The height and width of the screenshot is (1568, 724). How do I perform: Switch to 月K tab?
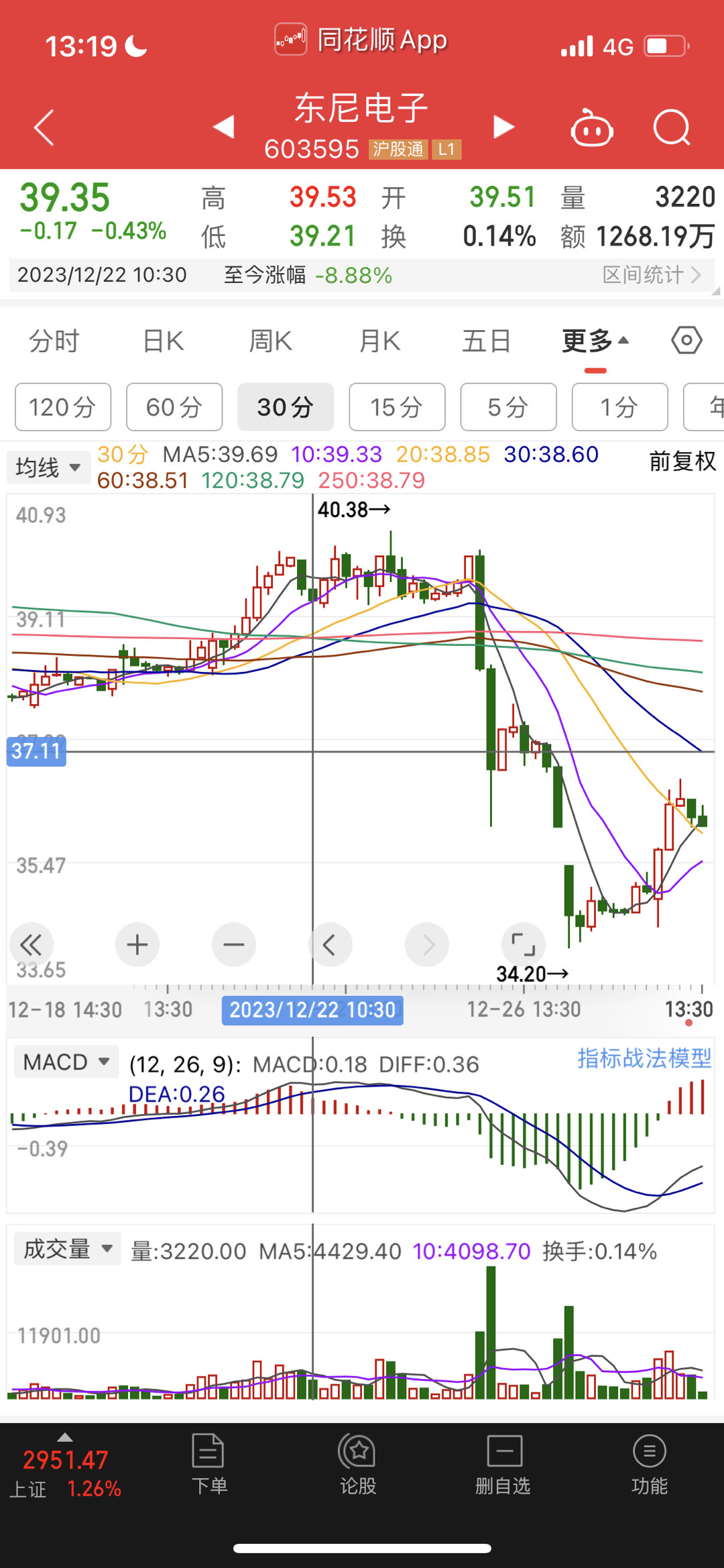click(x=379, y=341)
